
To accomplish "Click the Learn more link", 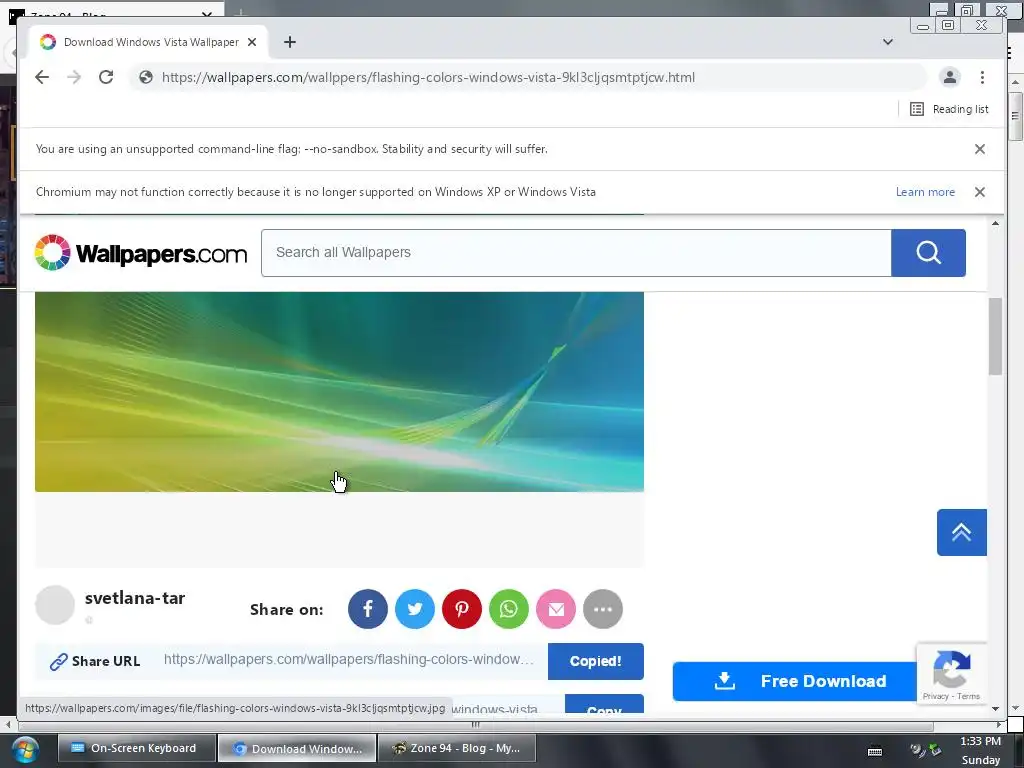I will point(925,192).
